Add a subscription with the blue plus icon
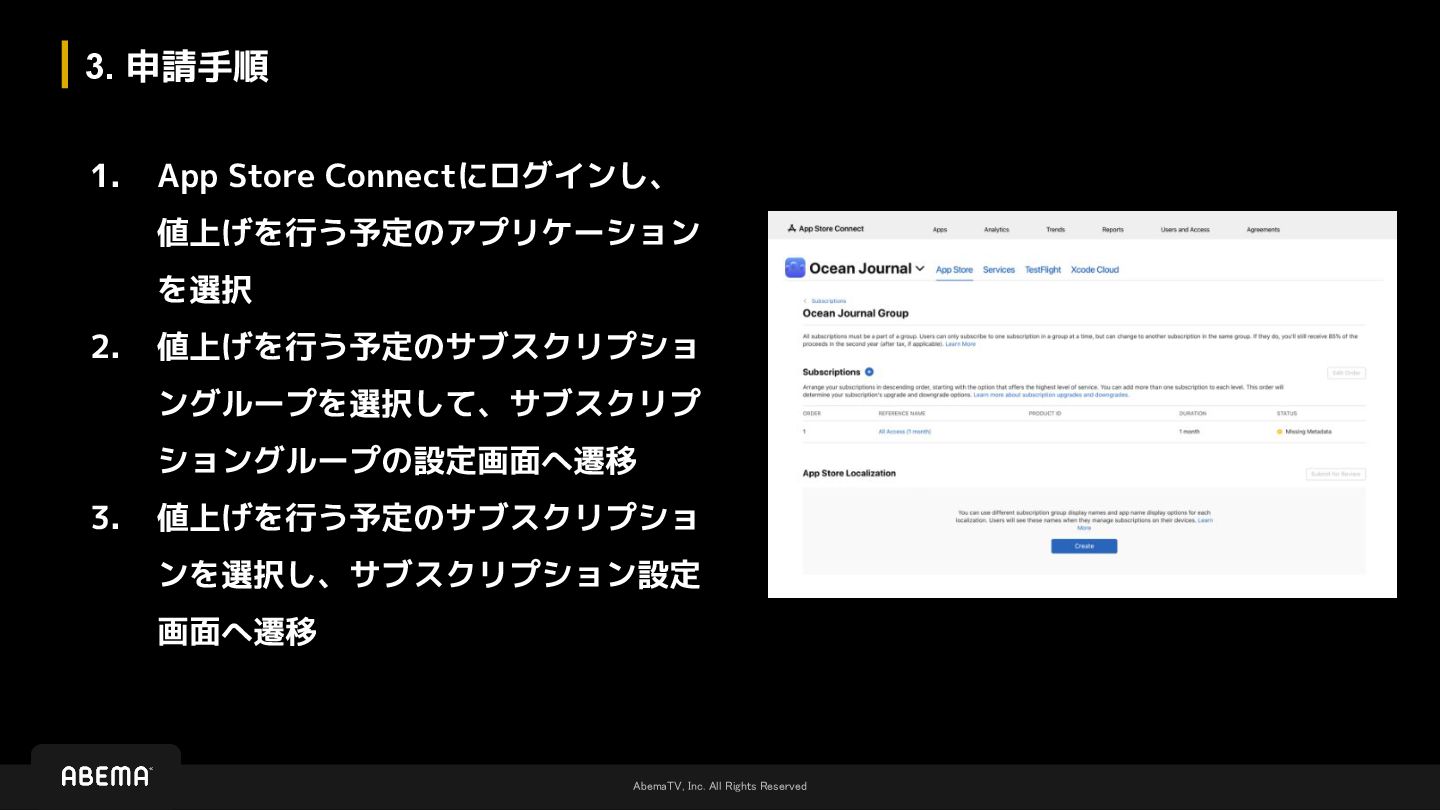1440x810 pixels. click(869, 372)
